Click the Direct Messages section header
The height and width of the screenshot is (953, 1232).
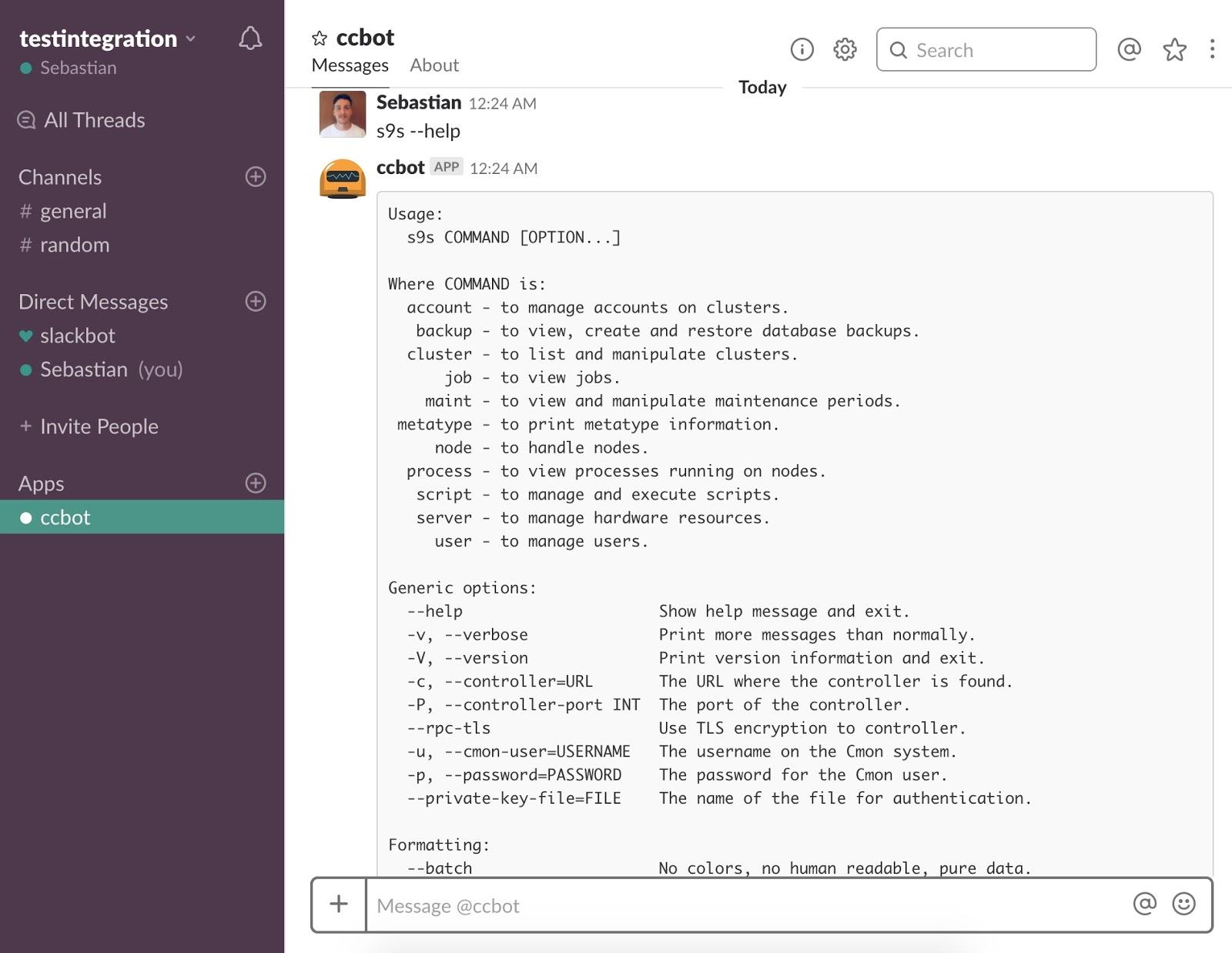[93, 302]
